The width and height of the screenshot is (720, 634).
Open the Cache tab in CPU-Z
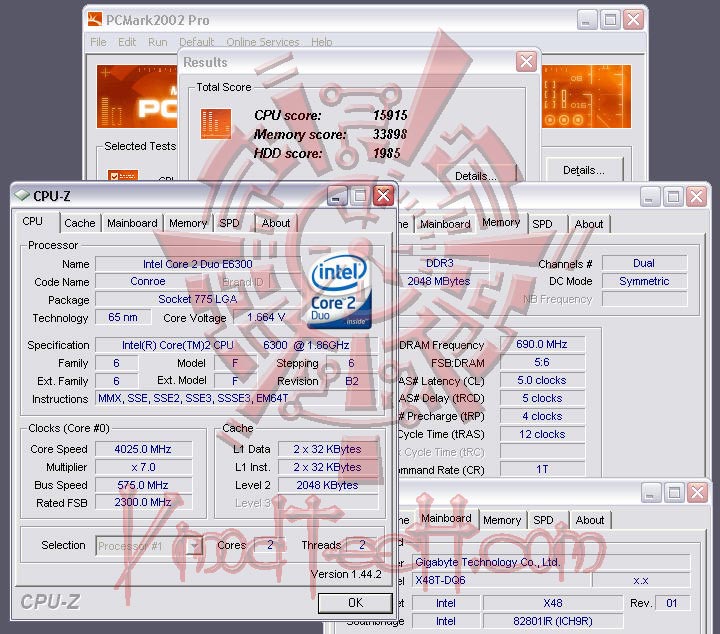79,224
